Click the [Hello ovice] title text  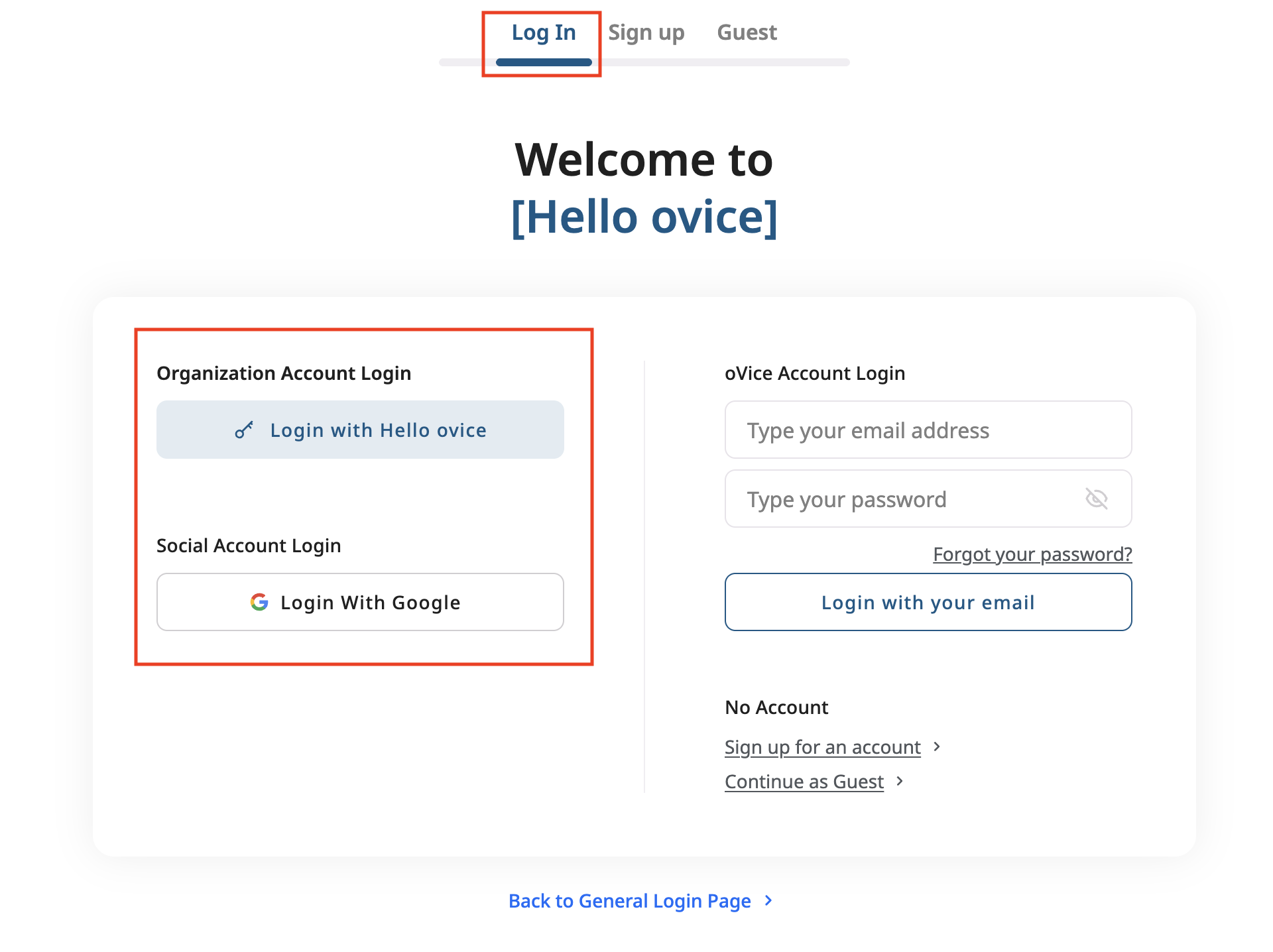tap(644, 217)
